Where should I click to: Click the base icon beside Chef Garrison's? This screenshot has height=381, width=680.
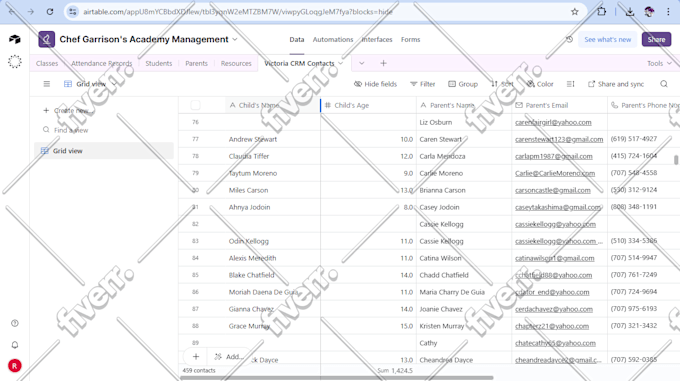[x=46, y=39]
